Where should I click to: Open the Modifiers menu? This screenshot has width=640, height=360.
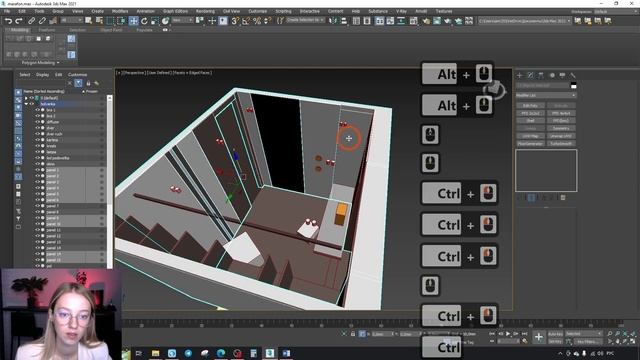tap(120, 11)
